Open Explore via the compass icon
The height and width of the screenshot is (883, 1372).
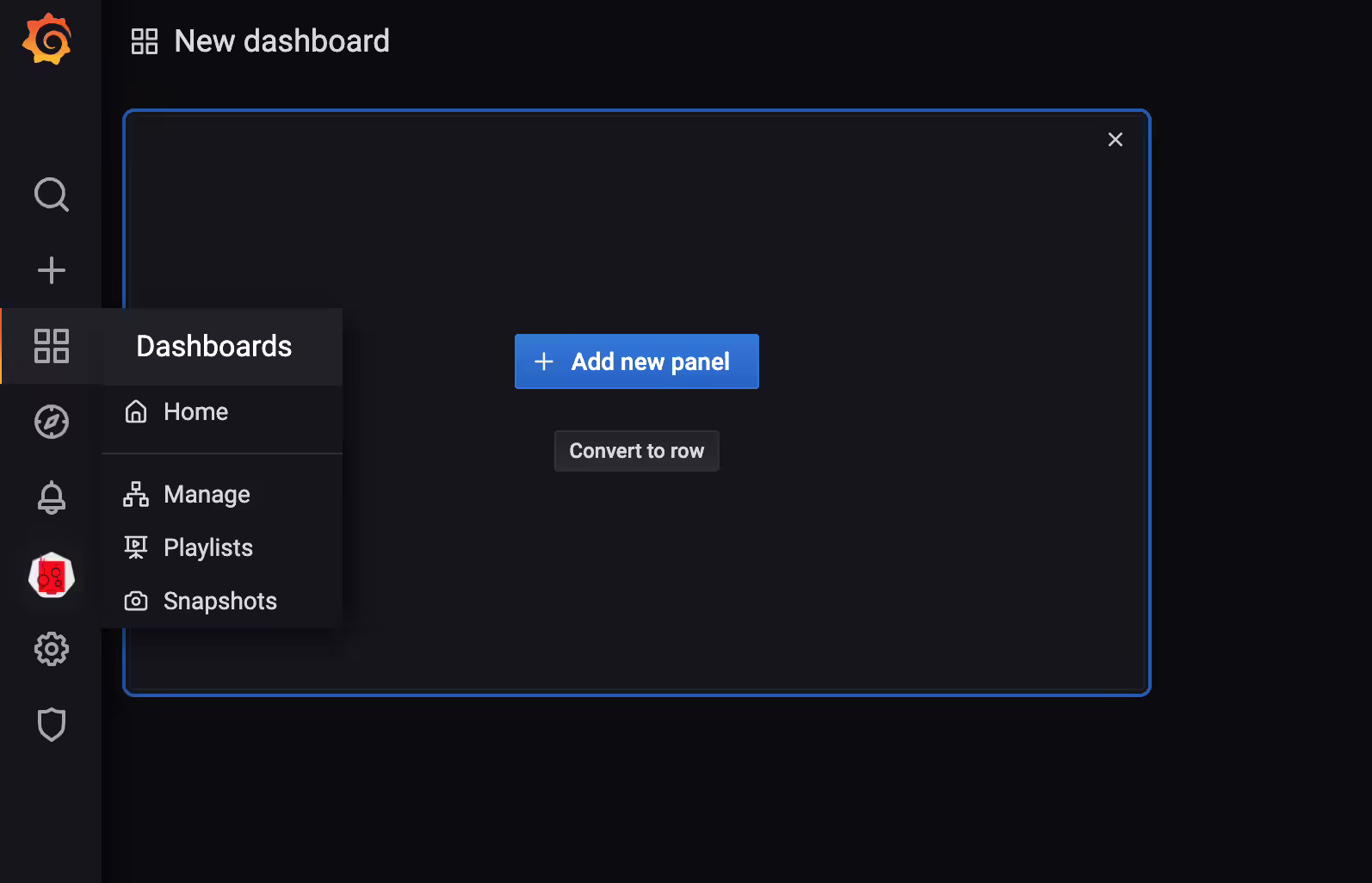tap(52, 422)
